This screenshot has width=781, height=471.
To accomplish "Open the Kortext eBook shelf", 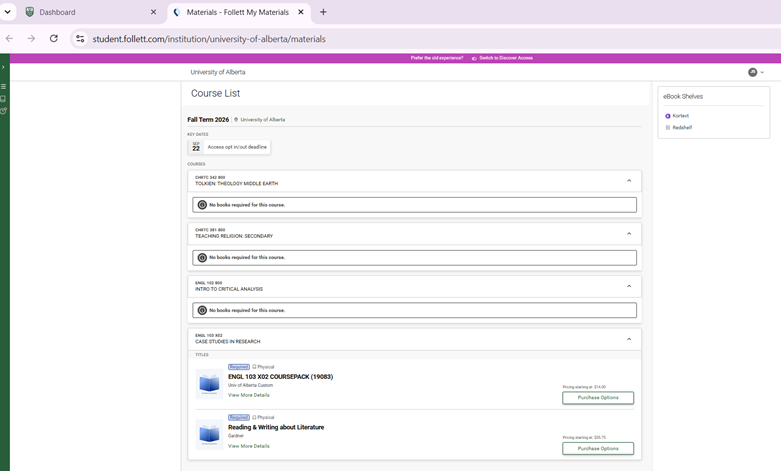I will [x=680, y=116].
